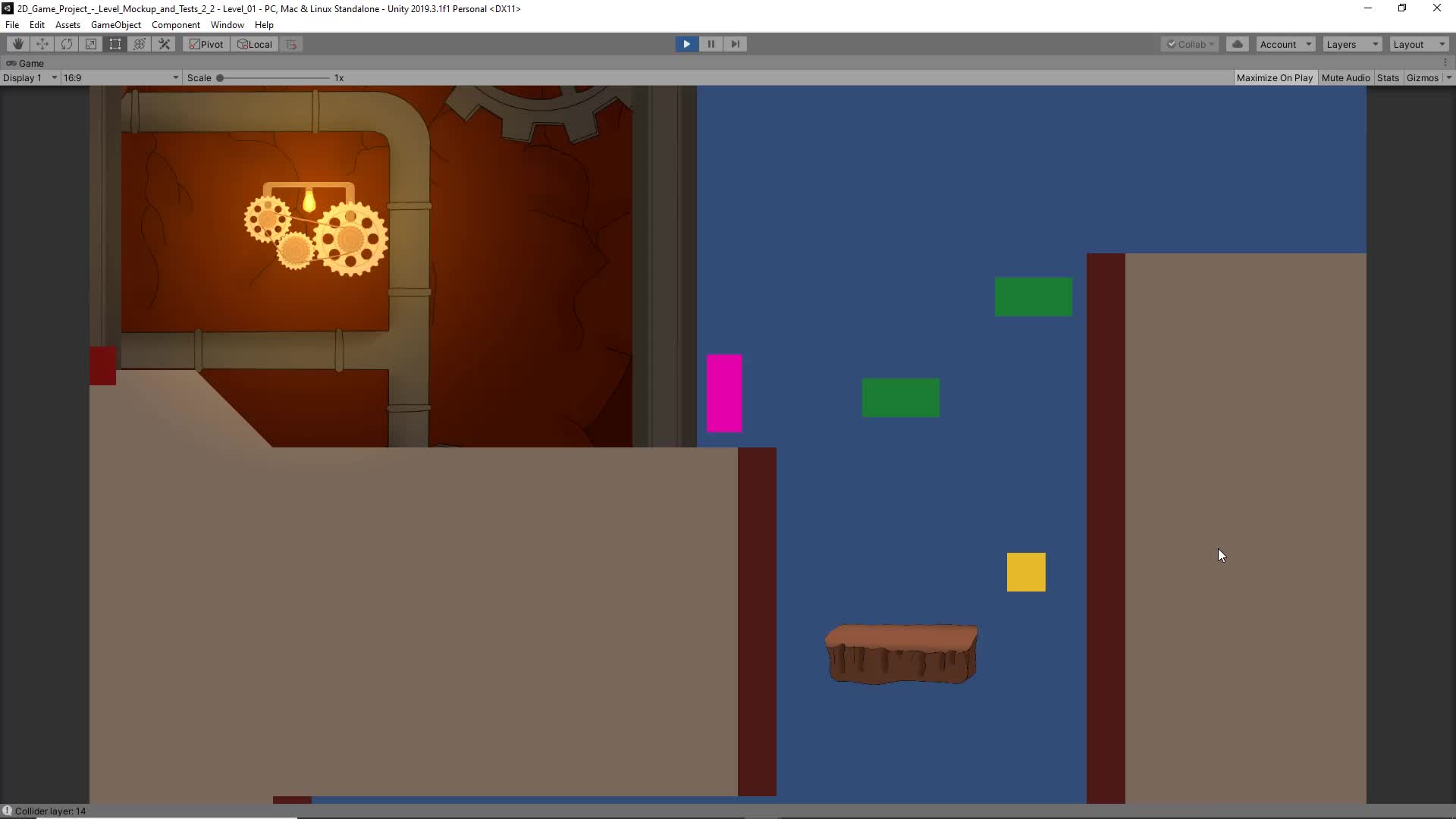
Task: Toggle Gizmos in Game view
Action: [x=1422, y=77]
